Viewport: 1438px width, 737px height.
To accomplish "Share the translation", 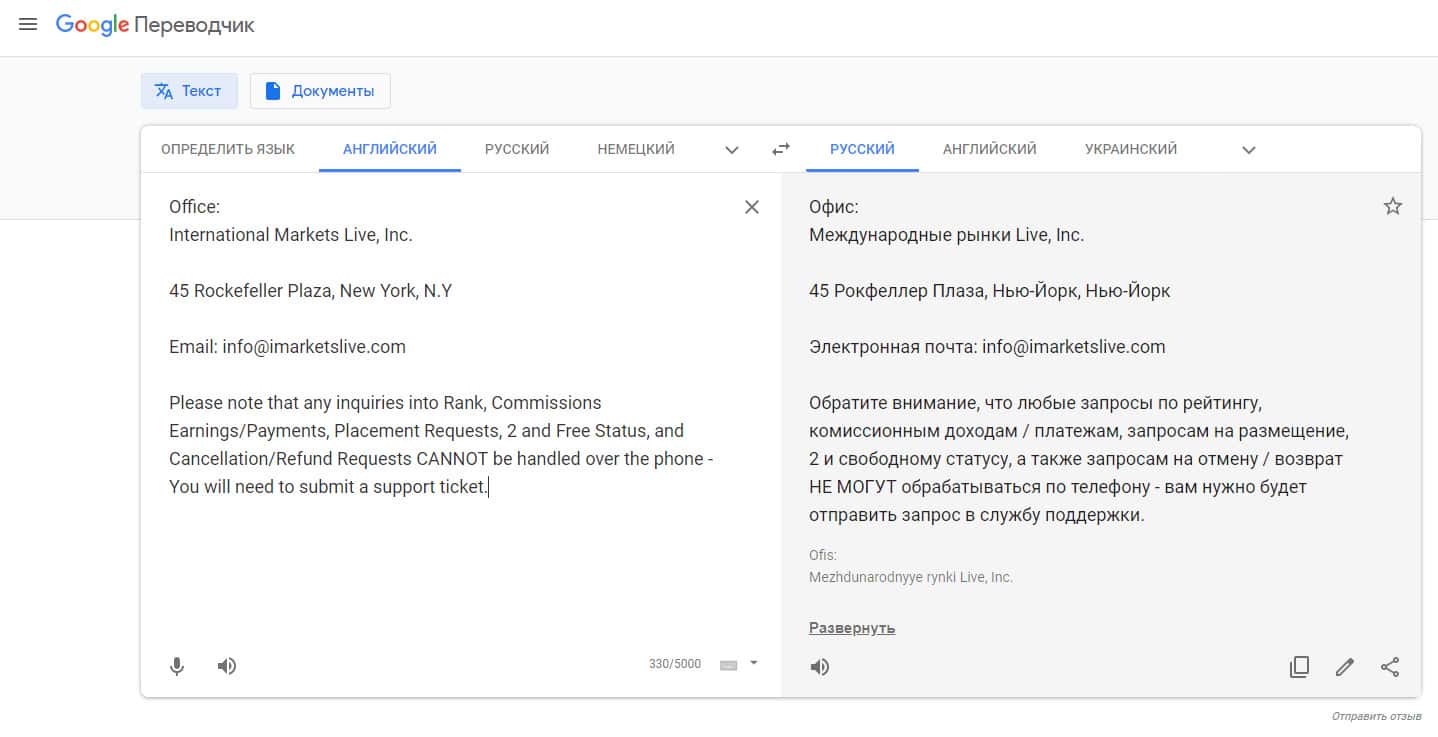I will coord(1390,667).
